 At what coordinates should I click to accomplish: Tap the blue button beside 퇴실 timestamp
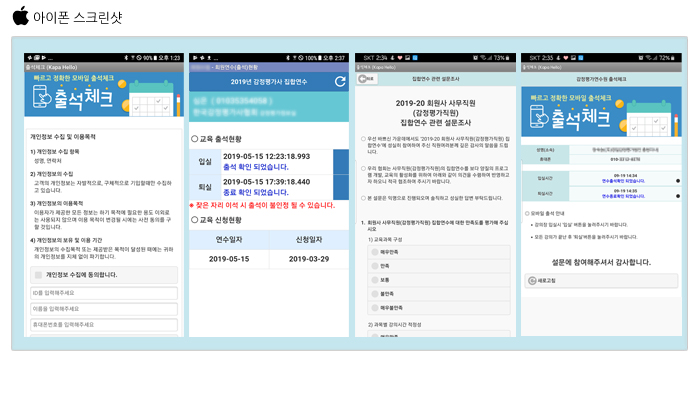pyautogui.click(x=341, y=188)
